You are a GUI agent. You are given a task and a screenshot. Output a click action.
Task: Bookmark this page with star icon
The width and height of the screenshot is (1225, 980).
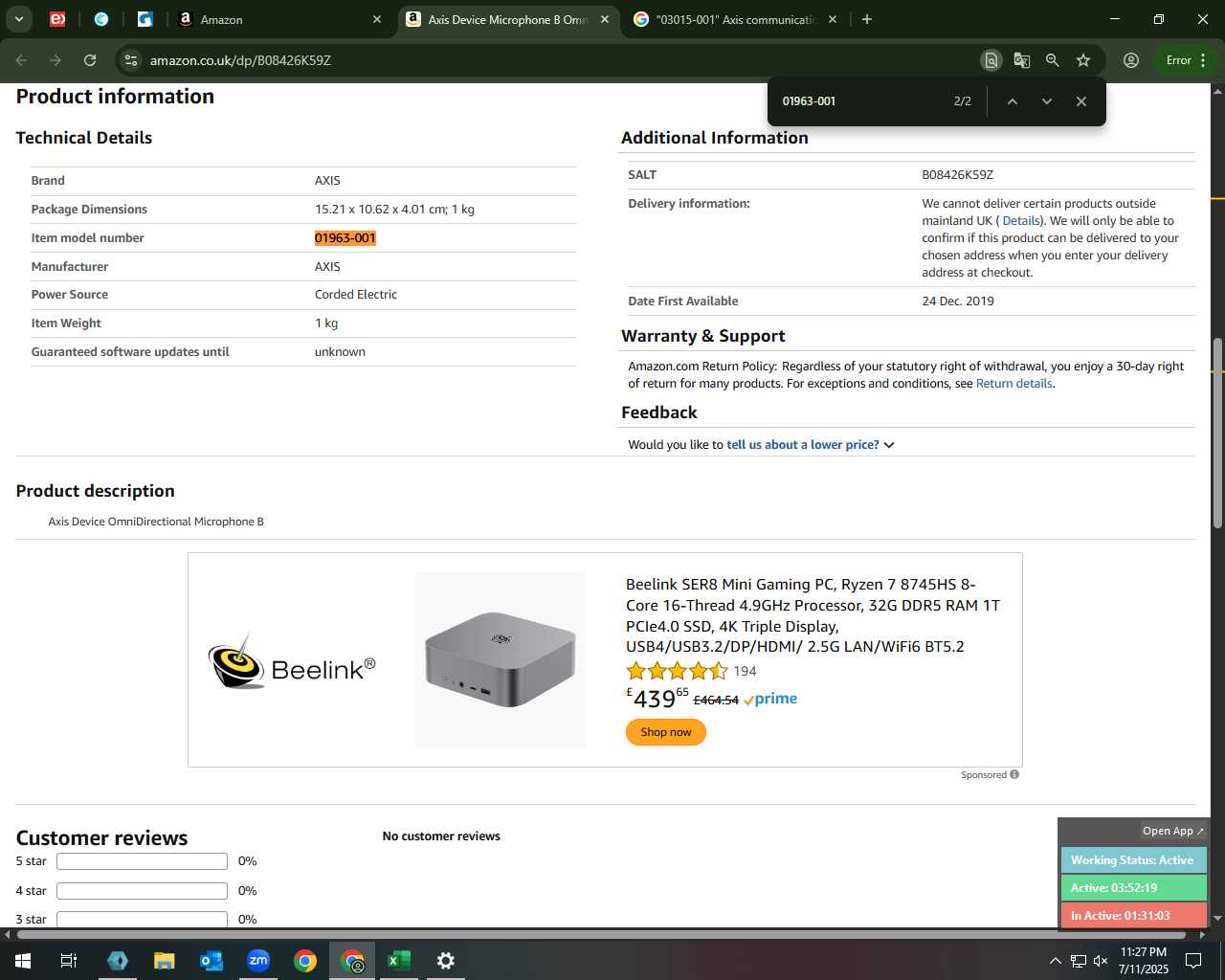tap(1083, 60)
